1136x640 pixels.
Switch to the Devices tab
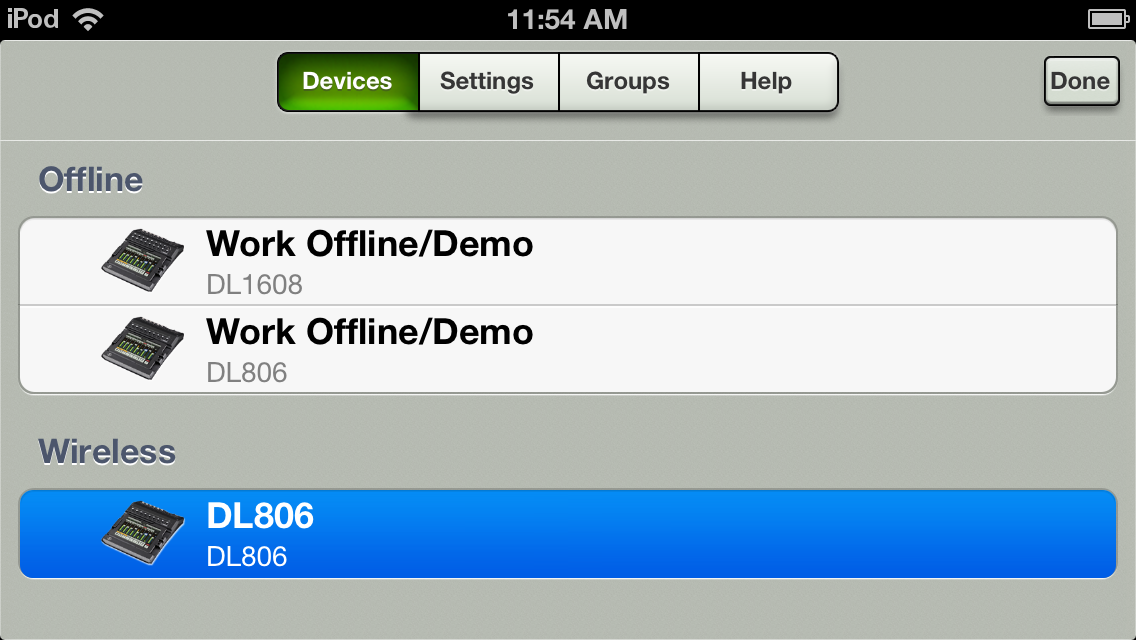tap(348, 81)
